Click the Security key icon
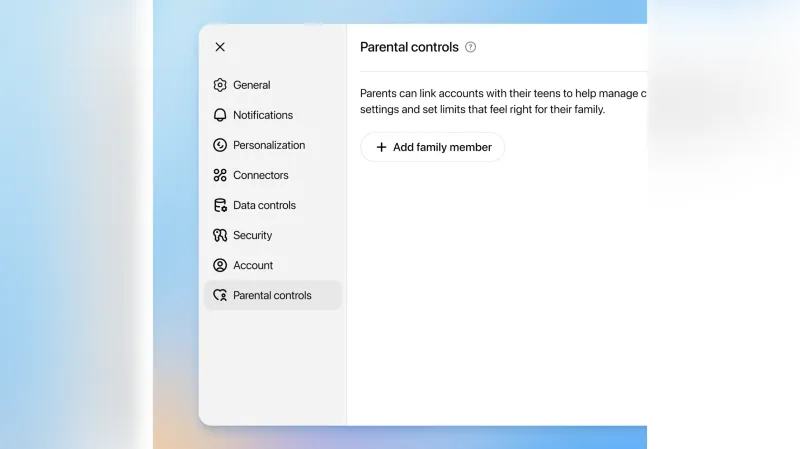This screenshot has height=449, width=800. [220, 235]
